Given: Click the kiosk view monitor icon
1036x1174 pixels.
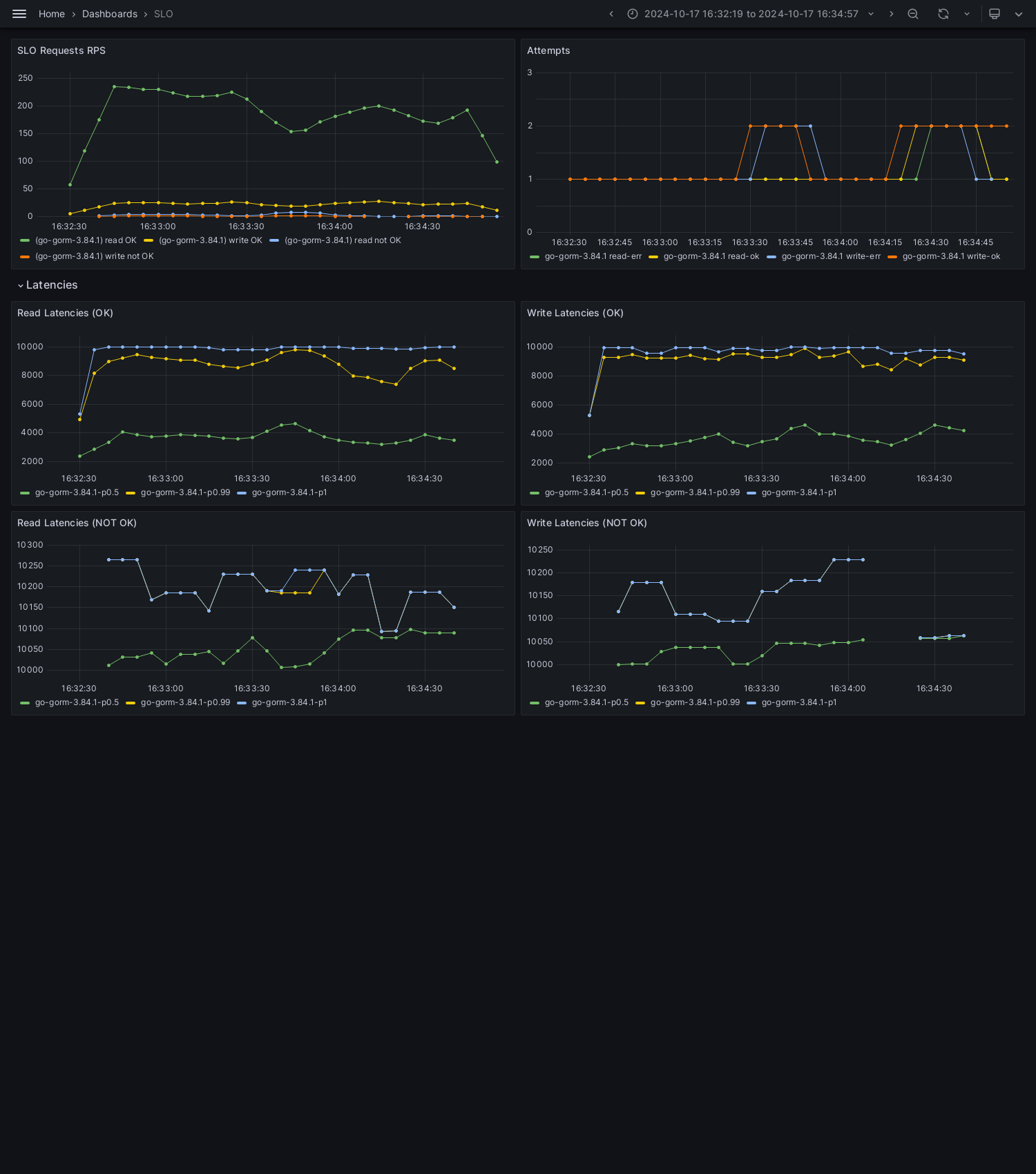Looking at the screenshot, I should point(995,14).
